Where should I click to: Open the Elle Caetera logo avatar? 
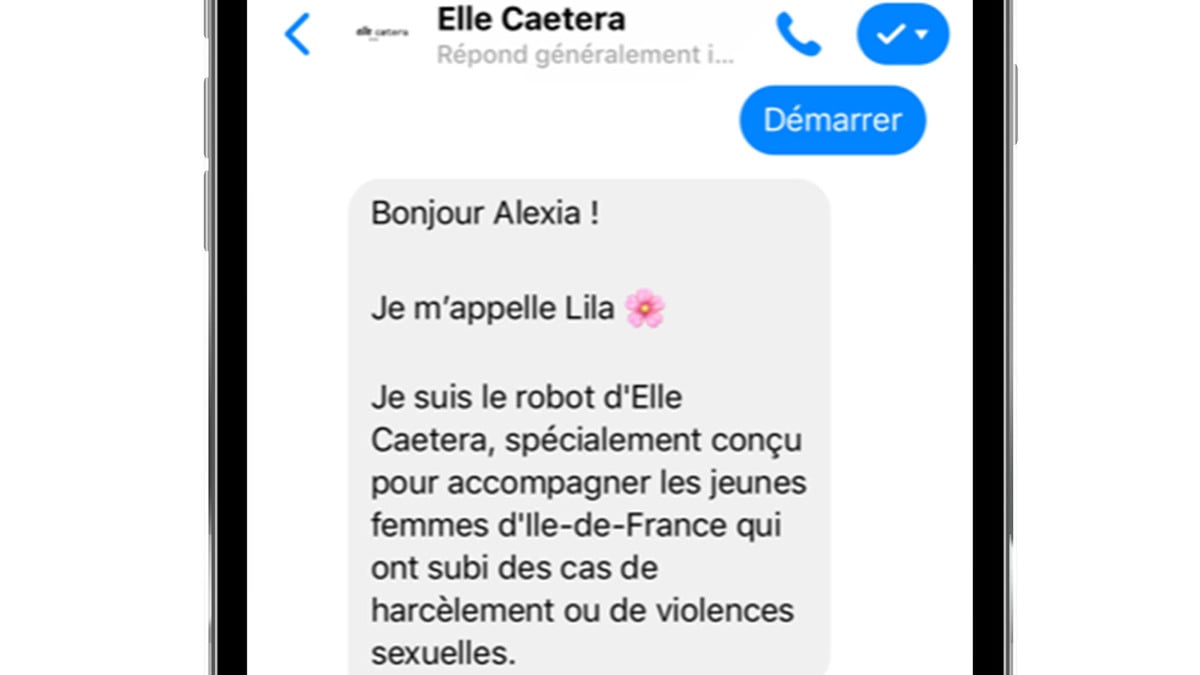click(x=382, y=32)
